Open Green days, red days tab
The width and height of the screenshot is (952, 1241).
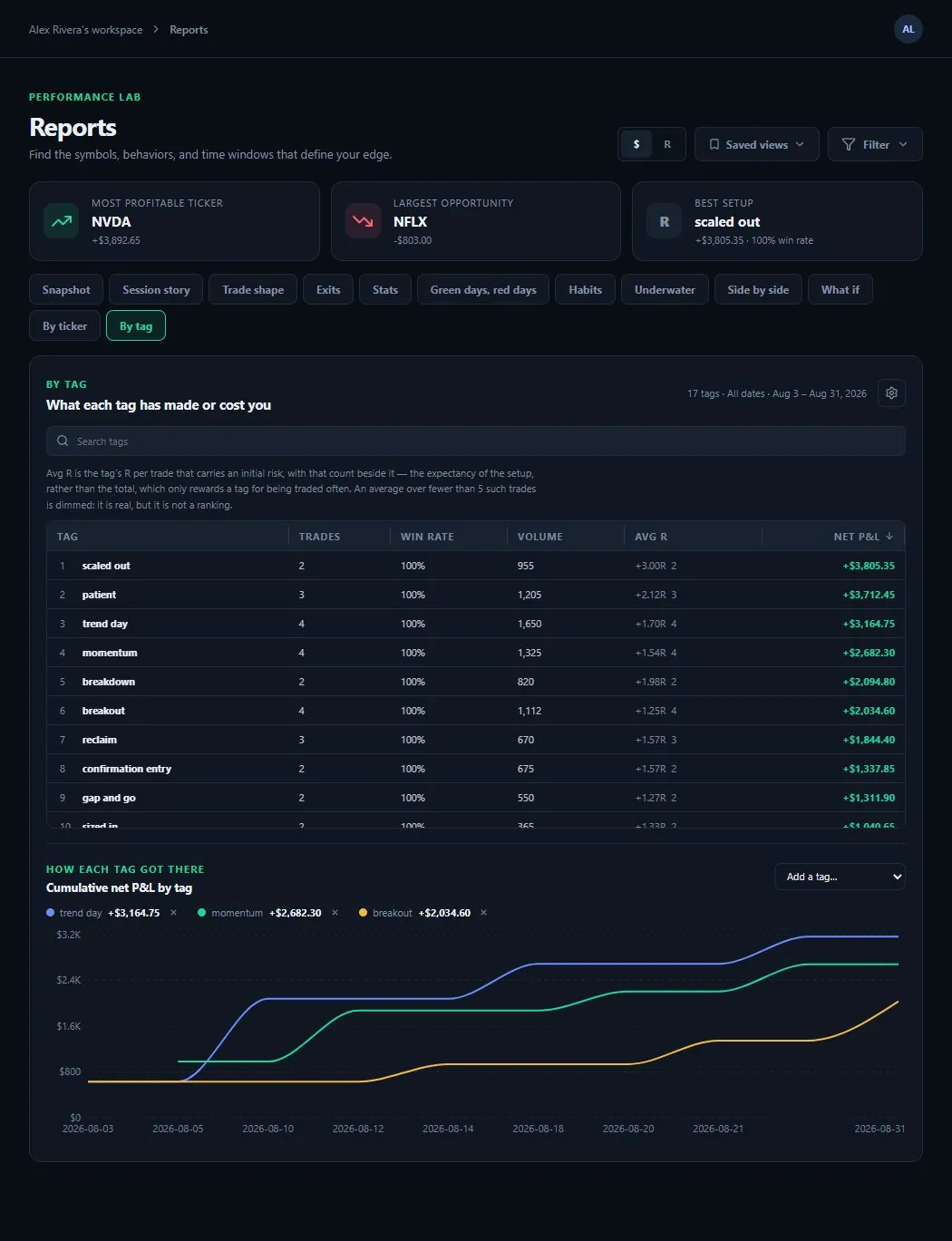[x=483, y=290]
